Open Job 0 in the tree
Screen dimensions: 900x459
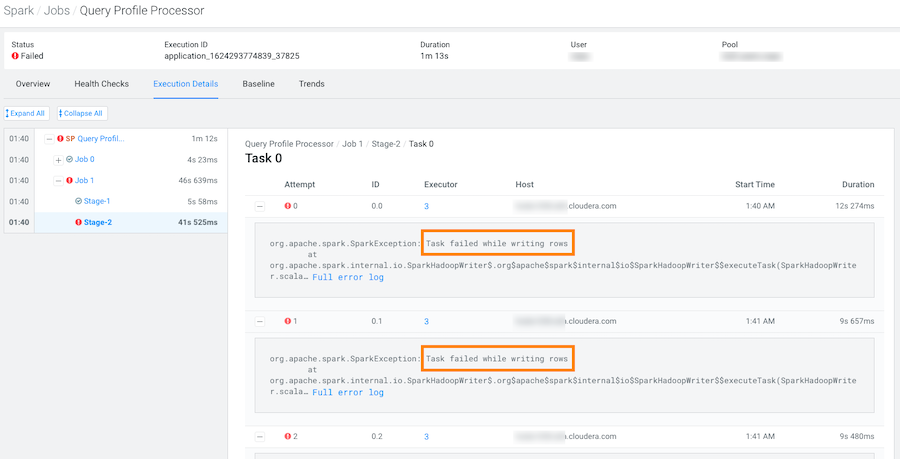(85, 159)
